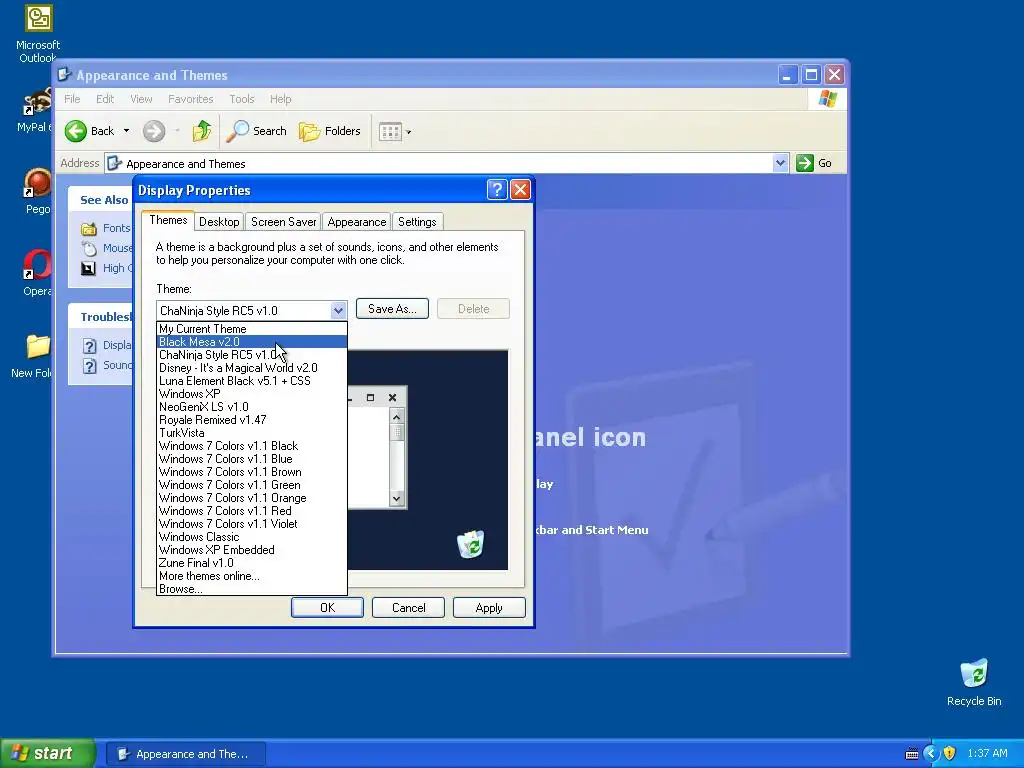The height and width of the screenshot is (768, 1024).
Task: Click the security shield tray icon
Action: [x=950, y=753]
